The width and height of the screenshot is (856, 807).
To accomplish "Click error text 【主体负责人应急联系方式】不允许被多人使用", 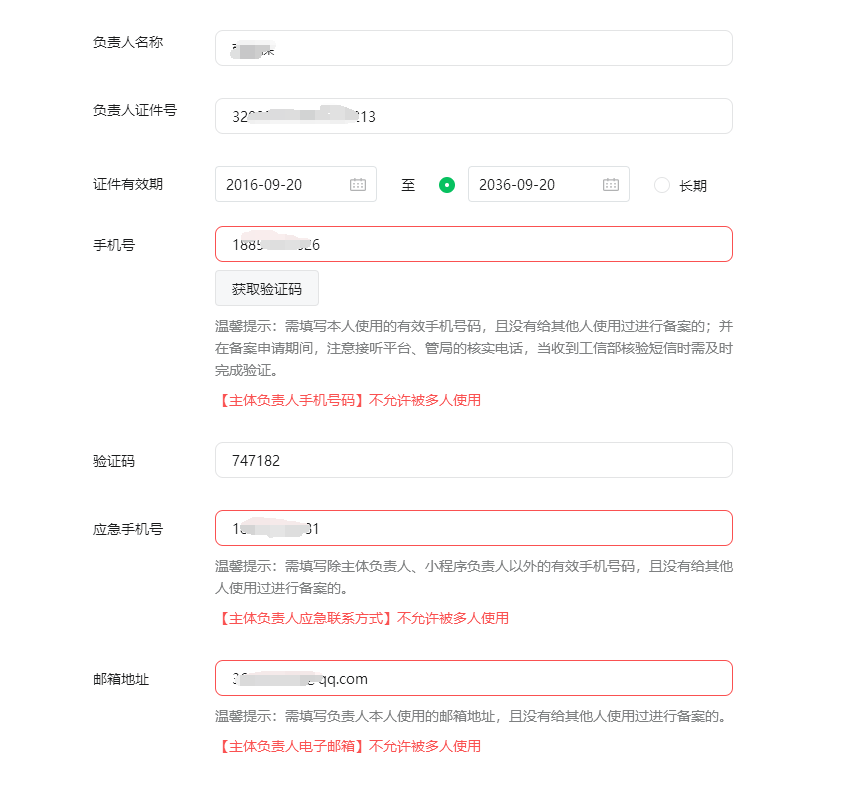I will tap(362, 618).
